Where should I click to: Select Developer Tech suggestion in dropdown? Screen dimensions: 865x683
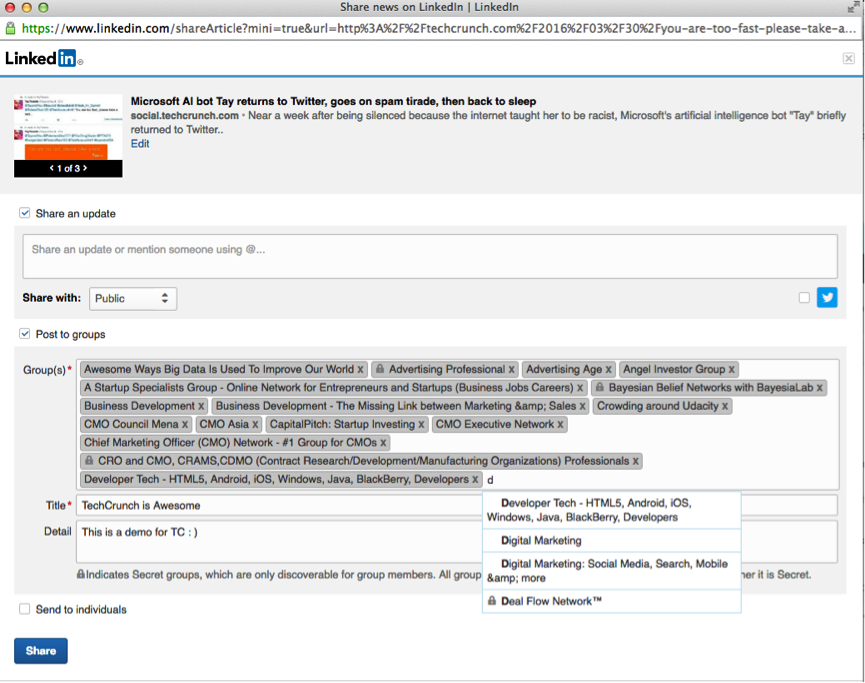(611, 510)
